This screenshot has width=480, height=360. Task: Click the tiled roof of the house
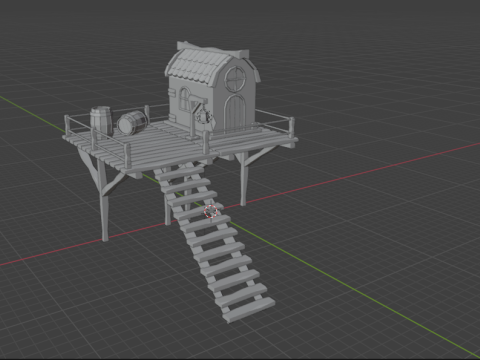197,68
